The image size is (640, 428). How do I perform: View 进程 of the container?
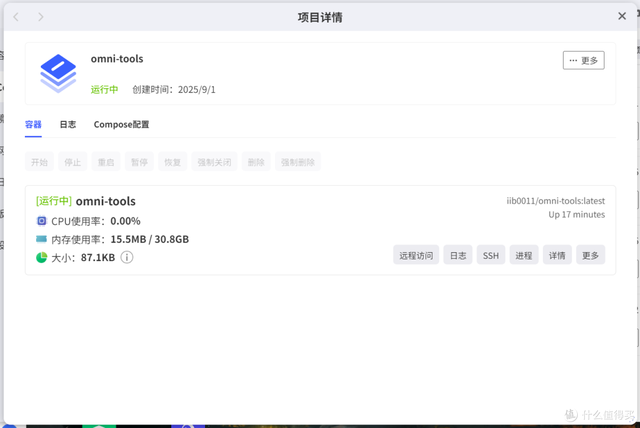click(524, 255)
